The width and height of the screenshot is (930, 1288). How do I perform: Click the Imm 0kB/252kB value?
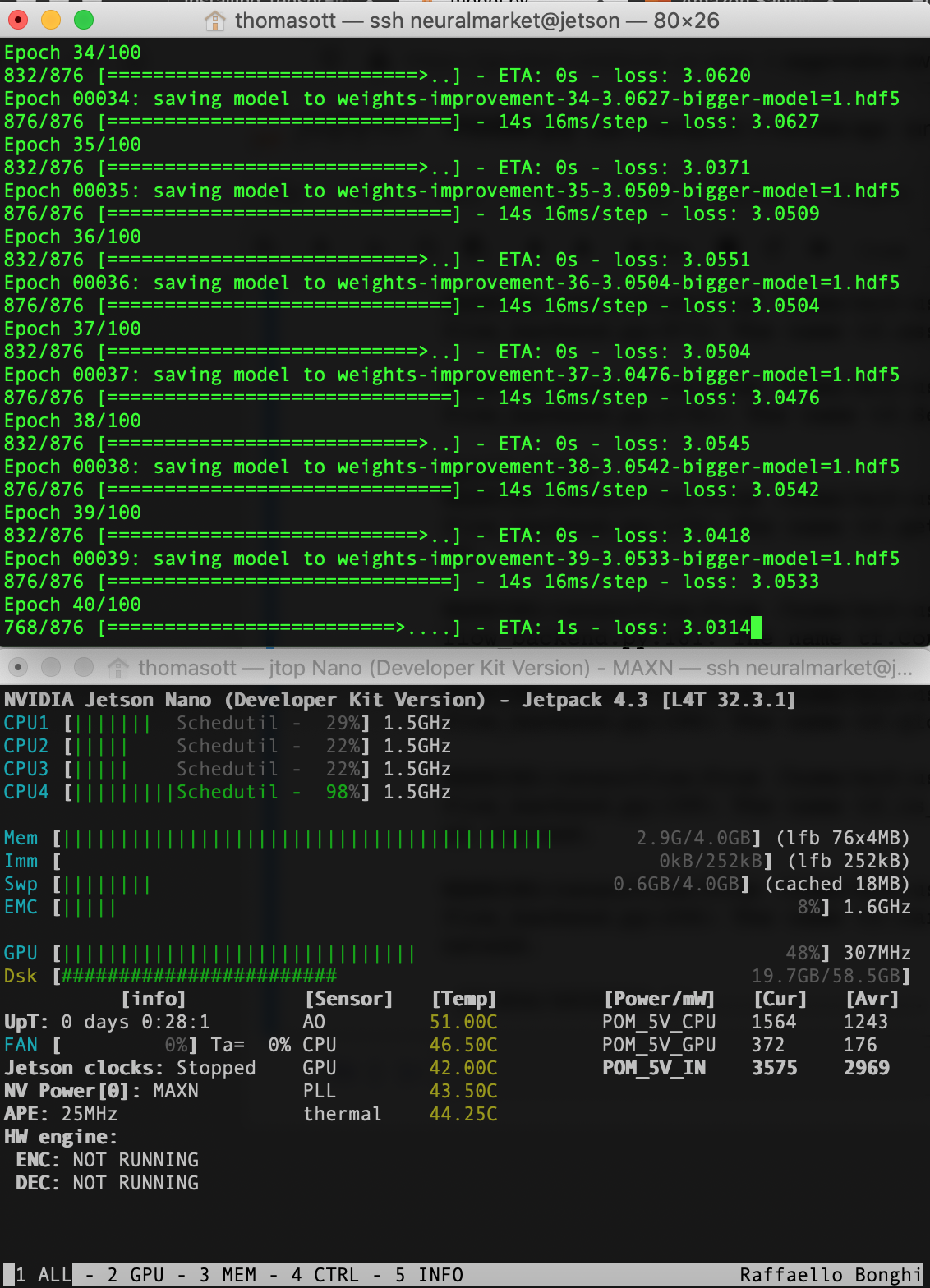point(711,861)
